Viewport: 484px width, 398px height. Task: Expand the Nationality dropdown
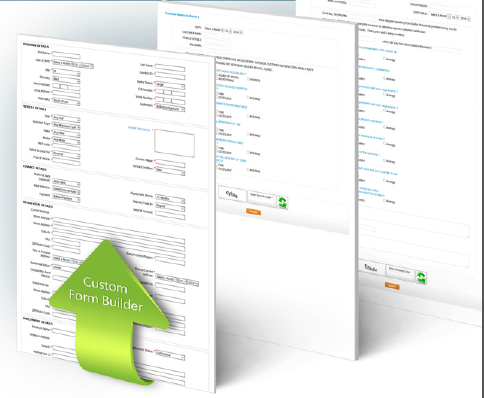point(66,101)
